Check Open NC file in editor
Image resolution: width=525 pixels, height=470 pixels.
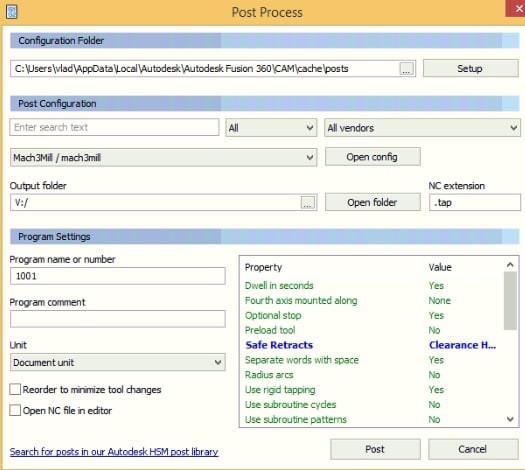click(x=15, y=410)
